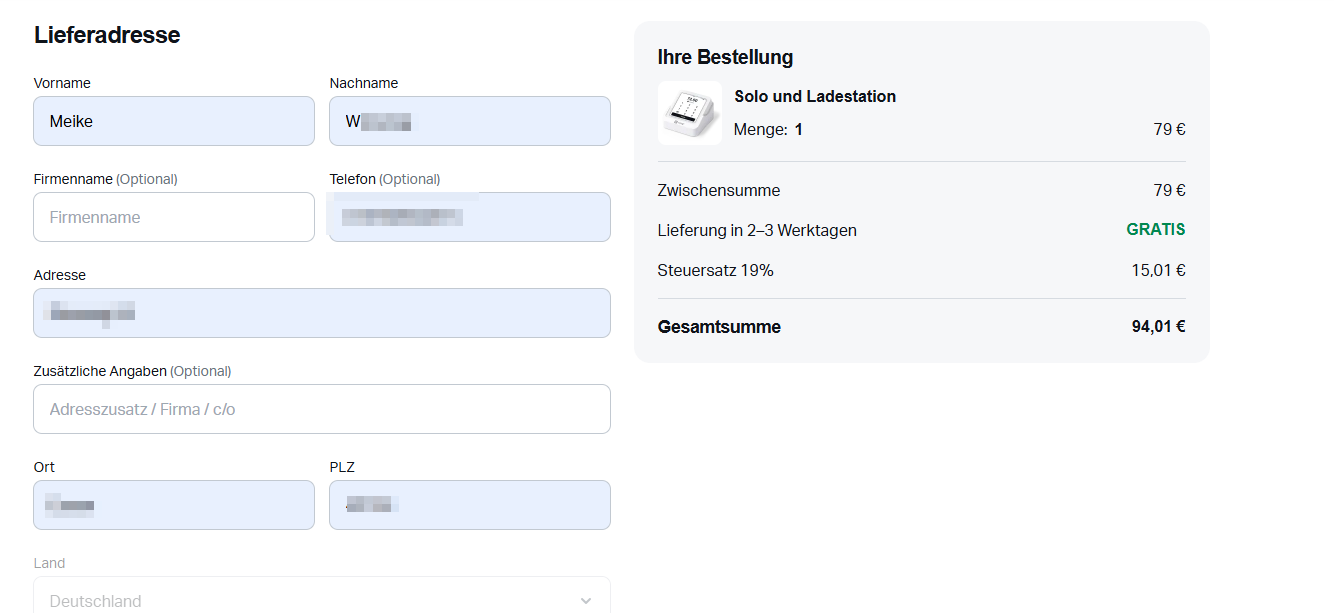Click the Lieferadresse heading
This screenshot has width=1334, height=613.
tap(107, 35)
